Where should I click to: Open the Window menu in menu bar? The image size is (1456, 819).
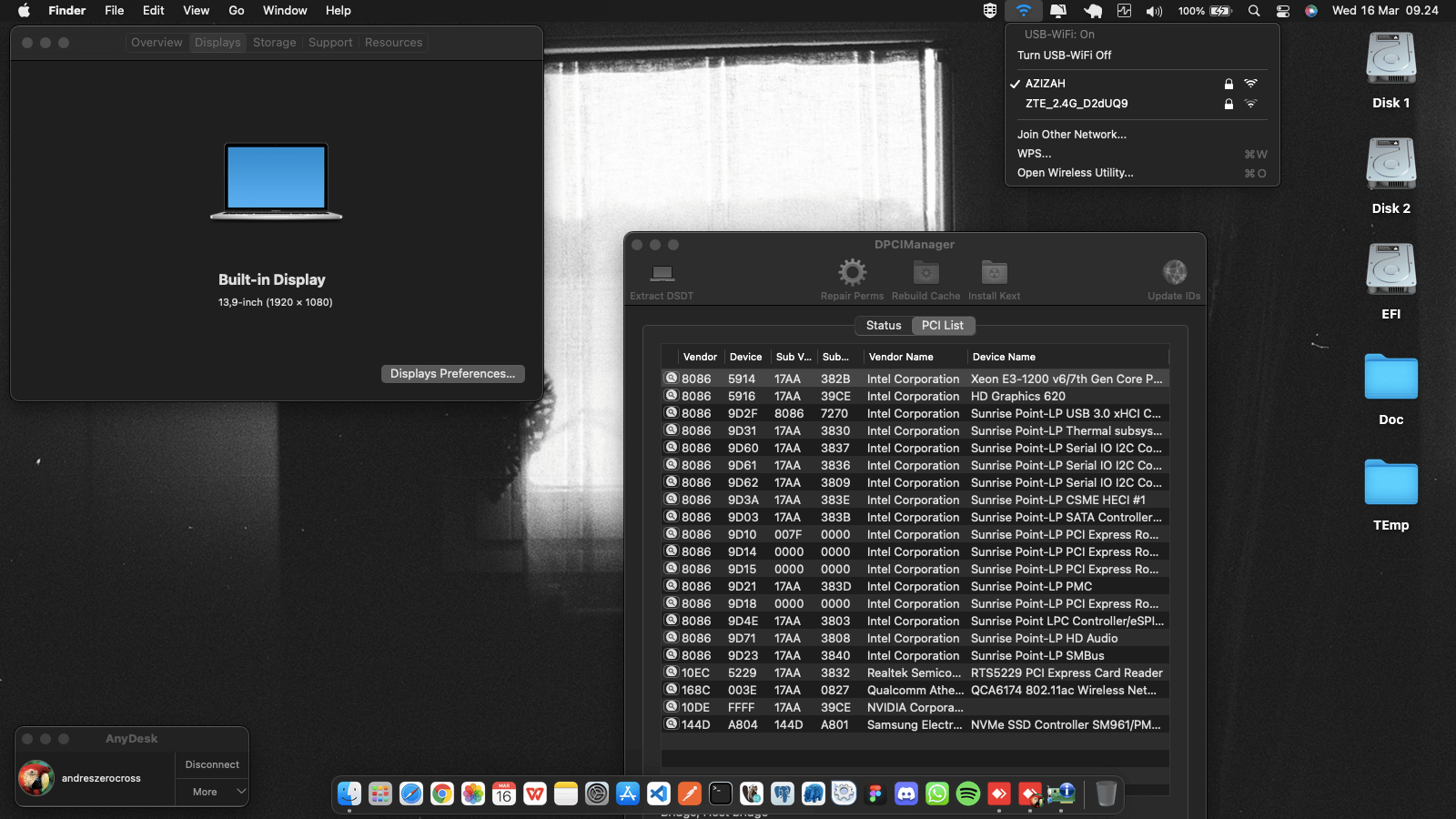click(x=285, y=11)
